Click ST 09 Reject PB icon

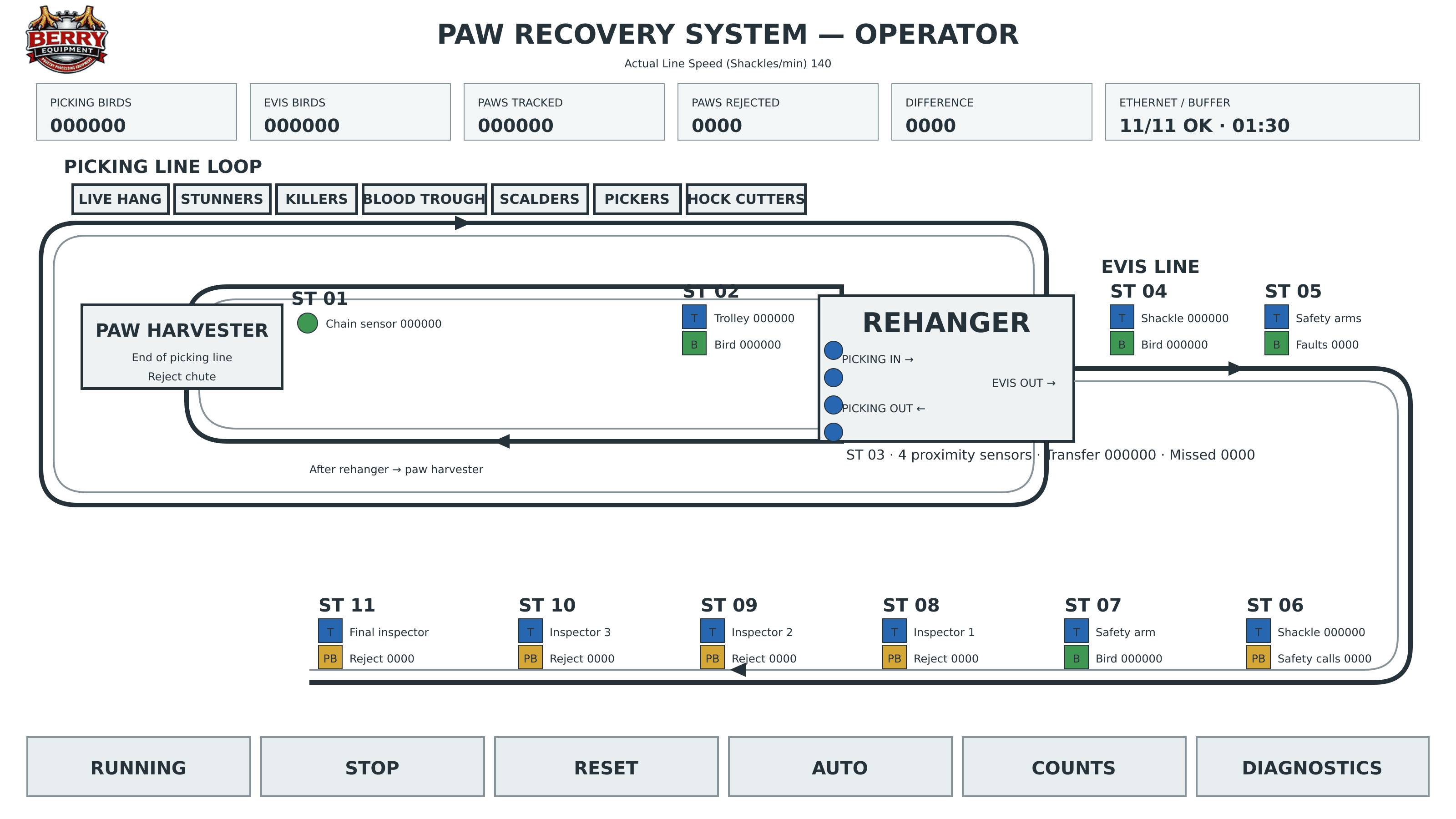tap(713, 657)
